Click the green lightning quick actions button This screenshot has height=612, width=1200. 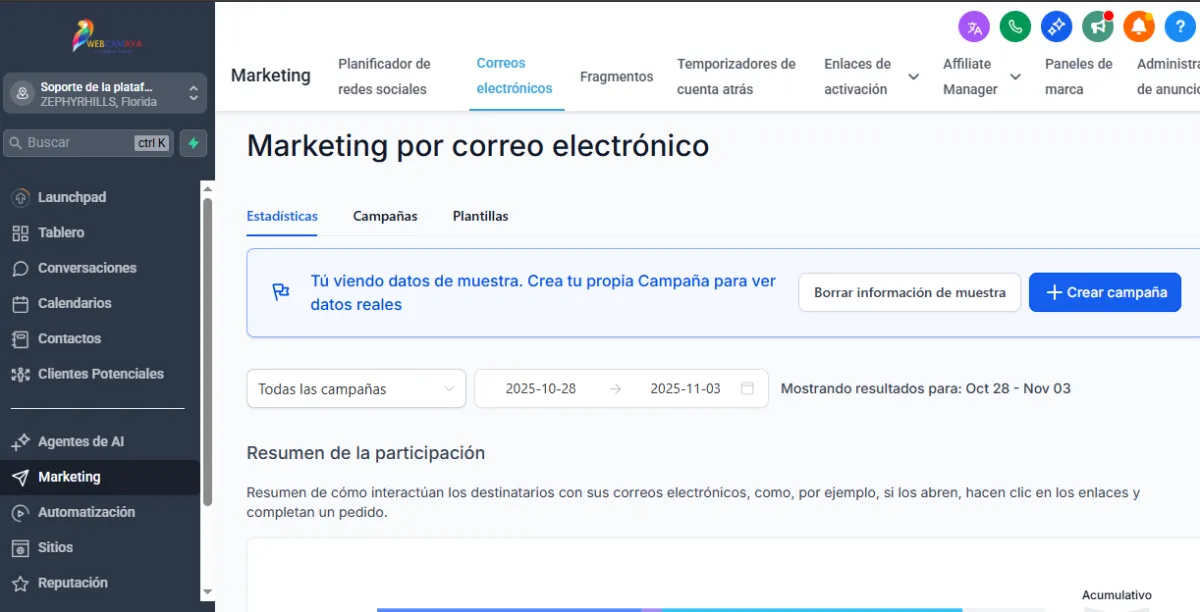[193, 143]
